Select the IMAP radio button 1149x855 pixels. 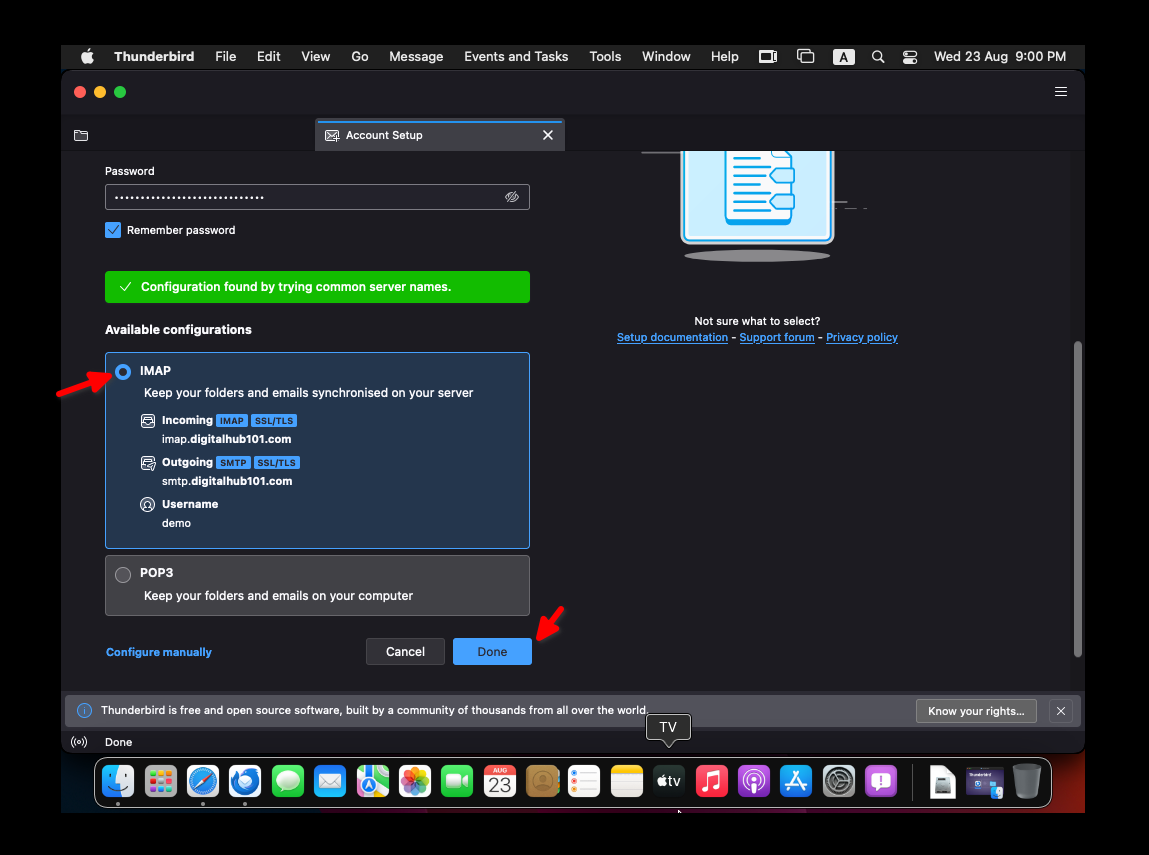(123, 372)
